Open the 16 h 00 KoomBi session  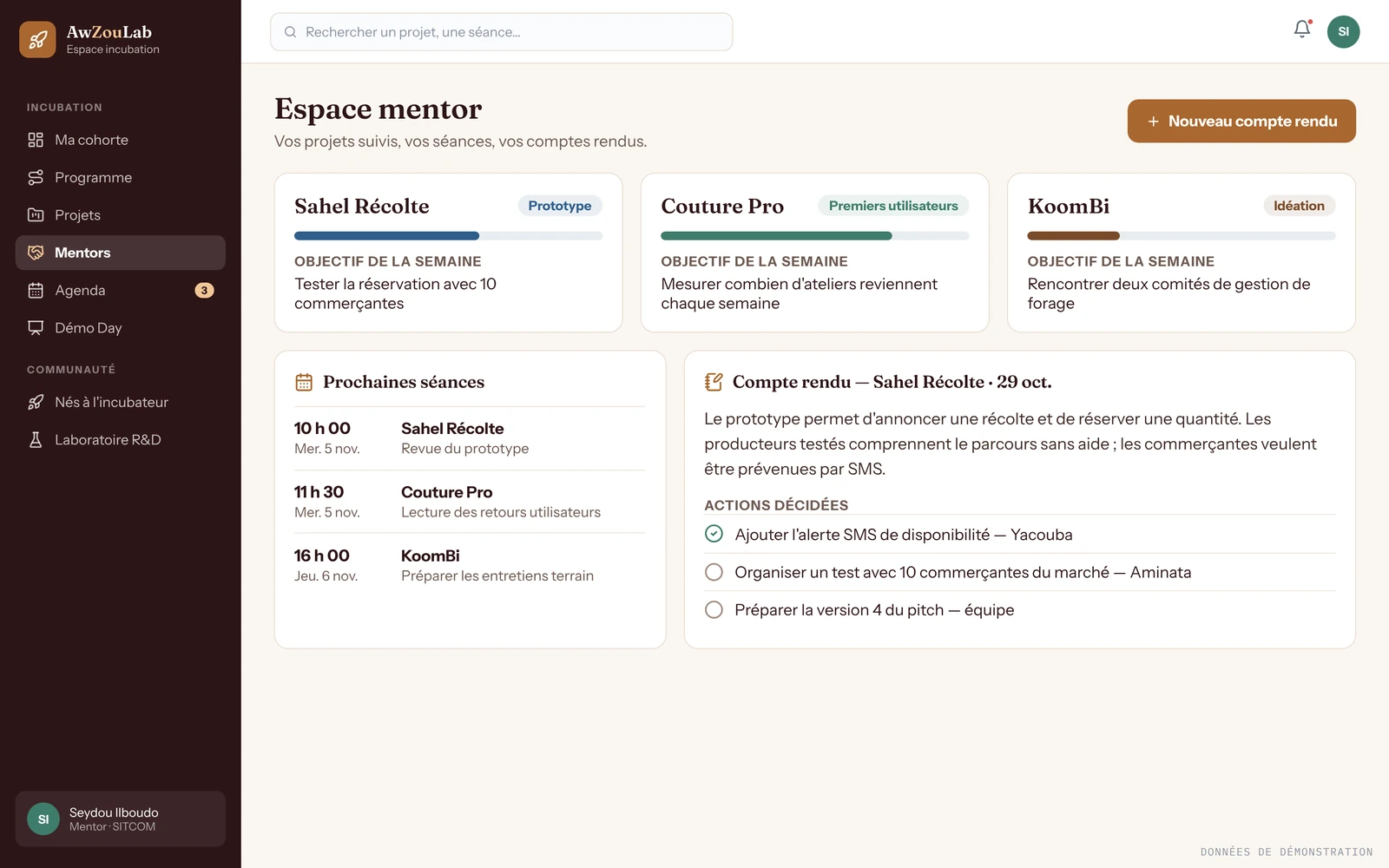coord(470,565)
